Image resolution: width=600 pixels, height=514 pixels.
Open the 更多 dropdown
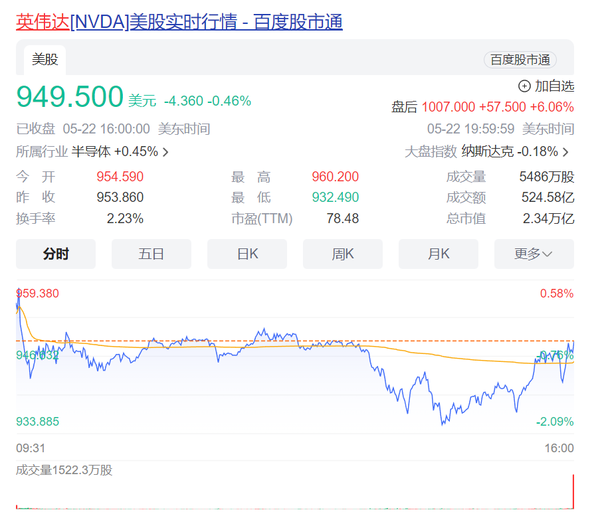coord(534,254)
